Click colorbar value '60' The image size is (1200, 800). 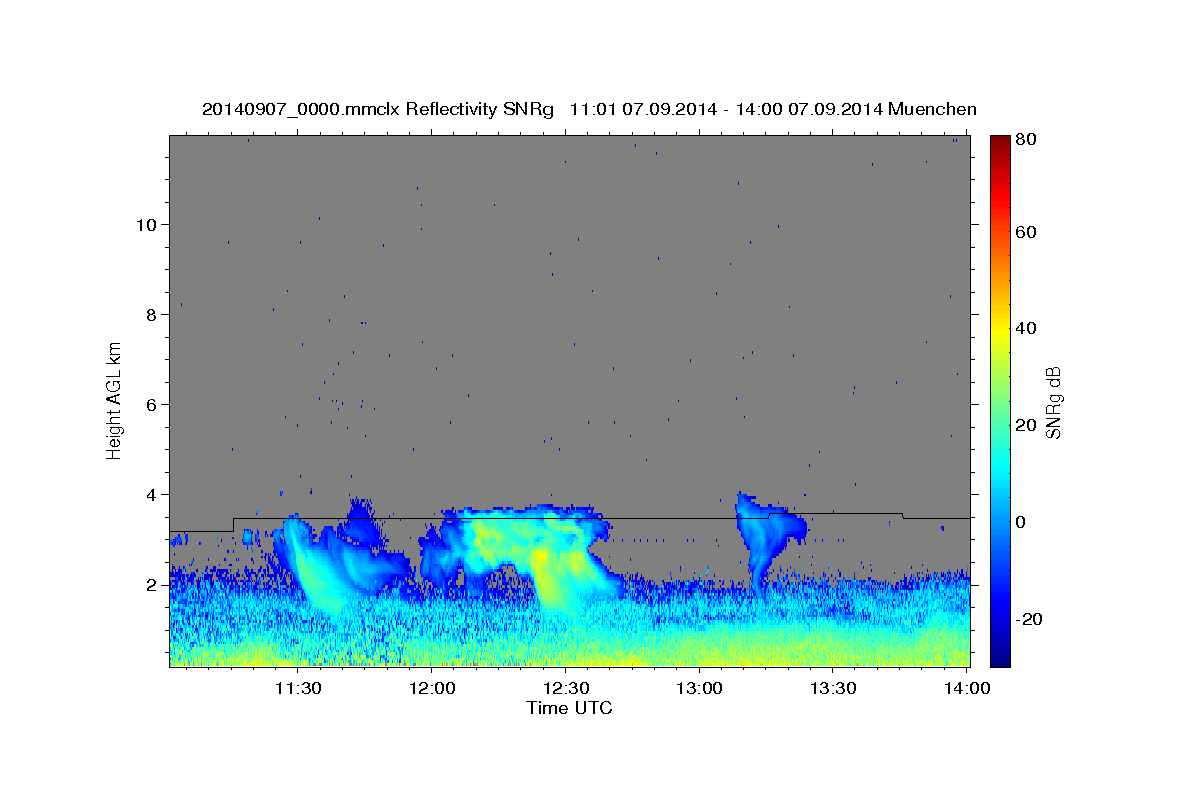coord(1025,232)
